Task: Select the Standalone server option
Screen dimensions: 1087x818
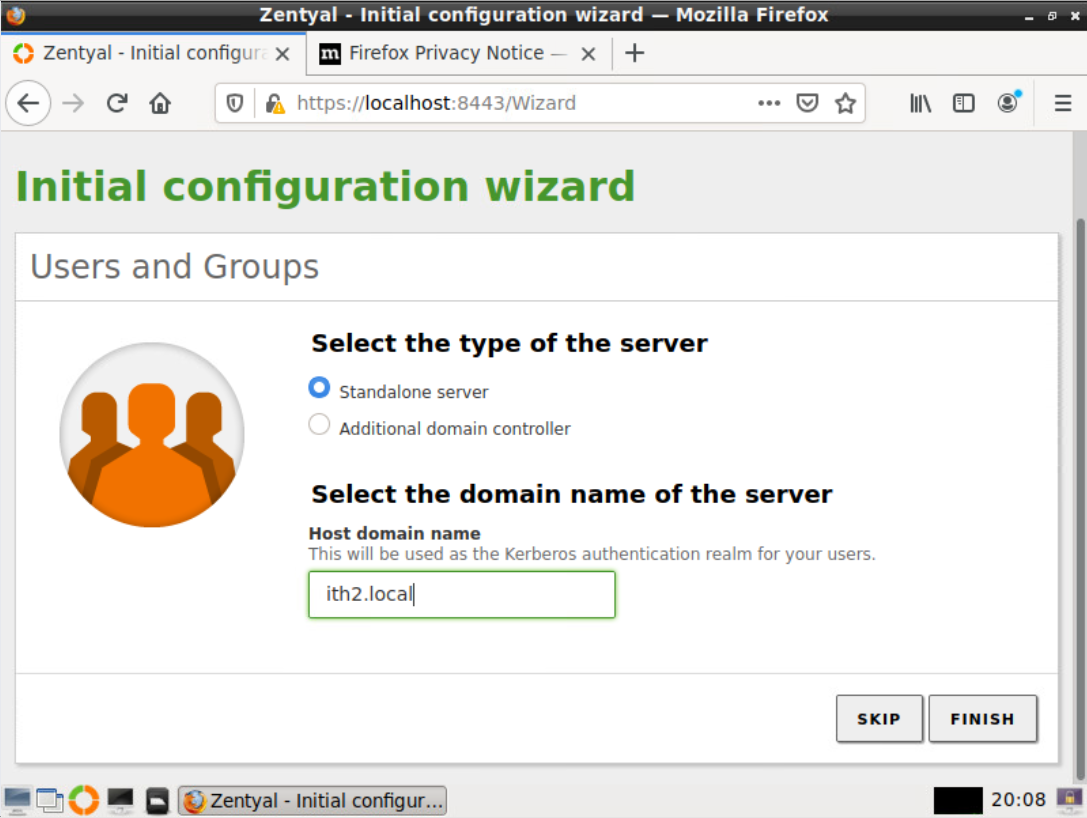Action: pyautogui.click(x=319, y=388)
